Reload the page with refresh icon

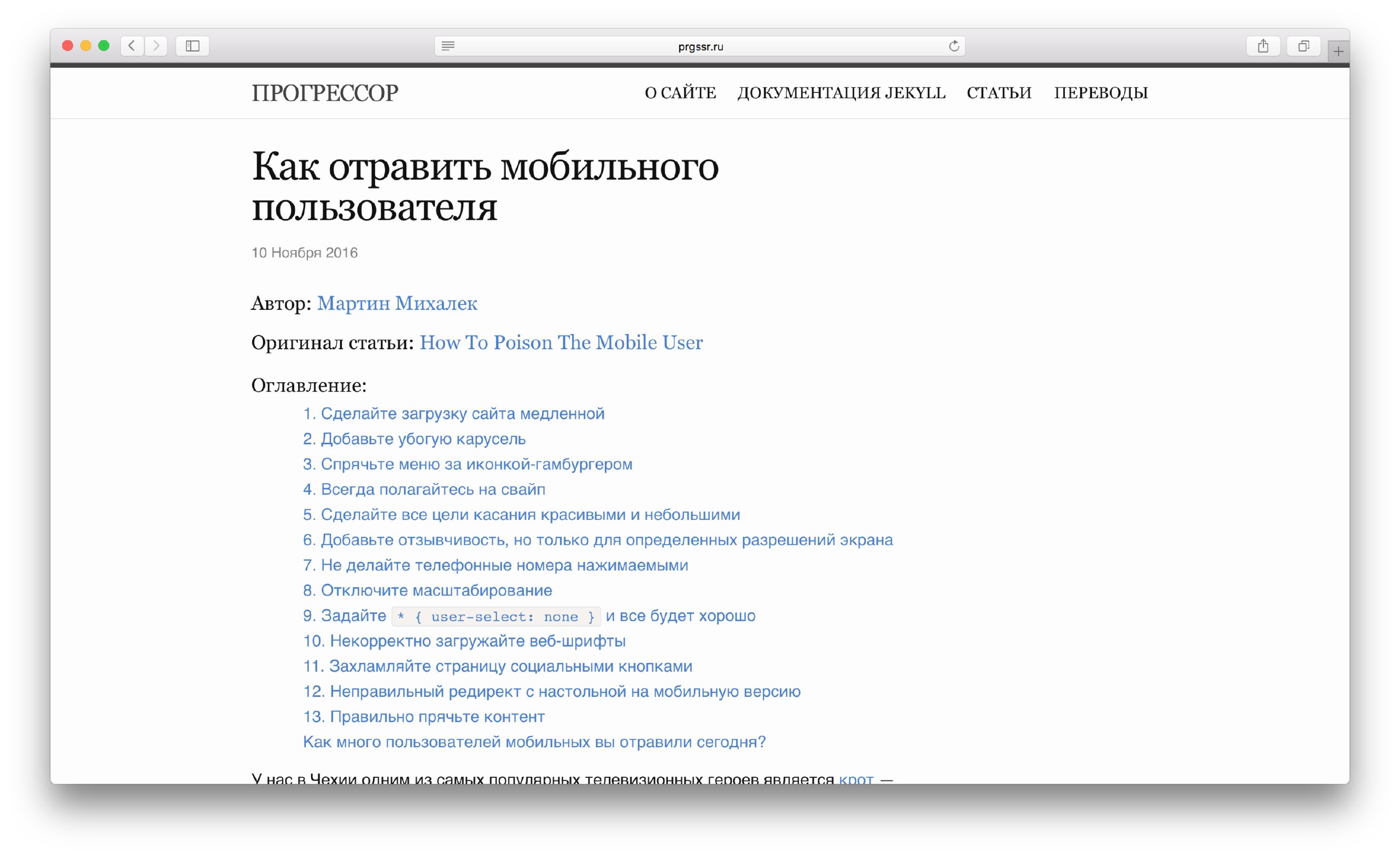point(954,45)
